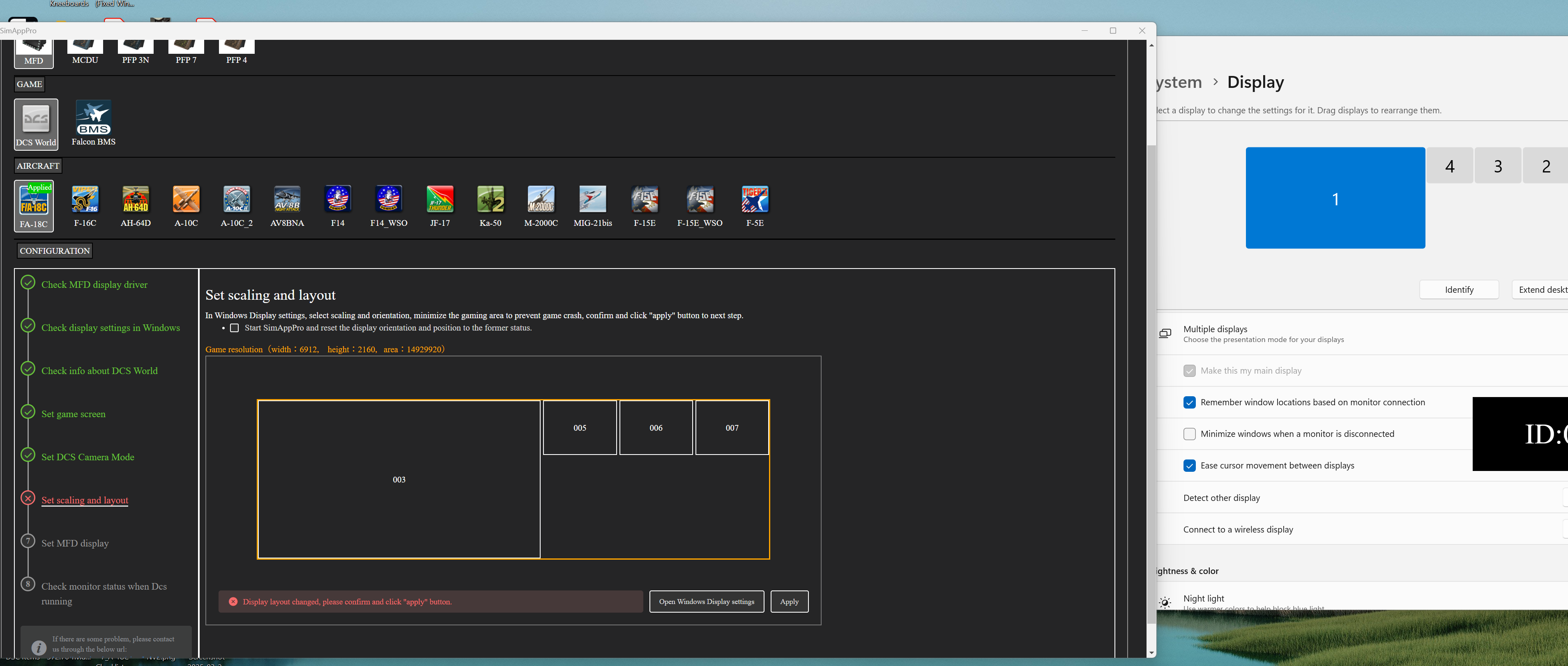Open Set game screen step

pyautogui.click(x=73, y=414)
